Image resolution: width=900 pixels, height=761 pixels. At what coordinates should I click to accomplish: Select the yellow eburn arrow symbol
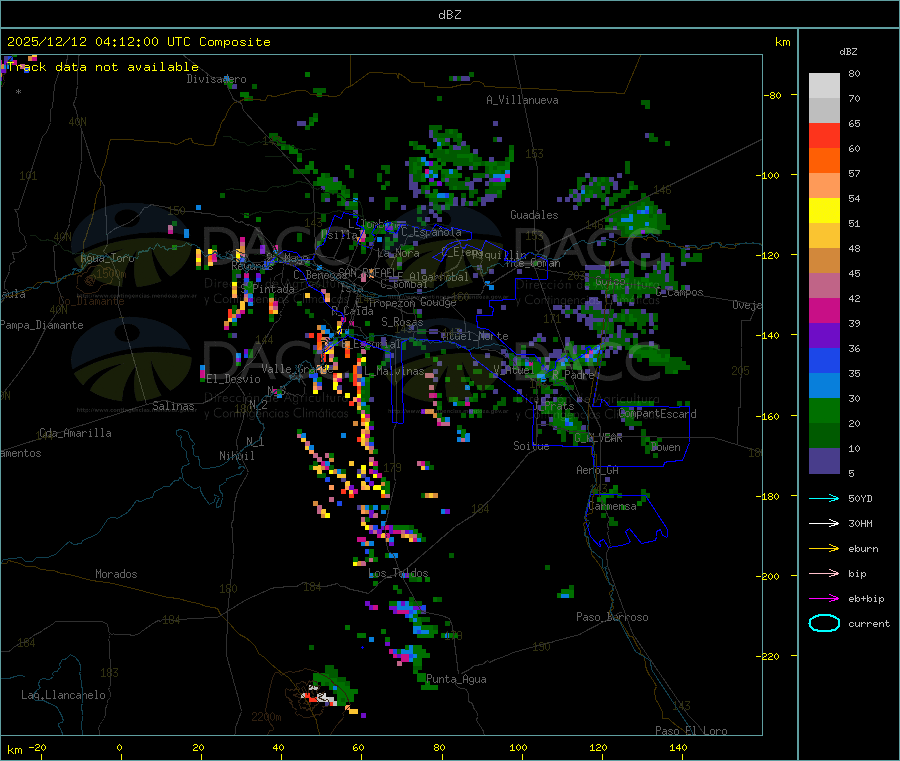(x=824, y=548)
